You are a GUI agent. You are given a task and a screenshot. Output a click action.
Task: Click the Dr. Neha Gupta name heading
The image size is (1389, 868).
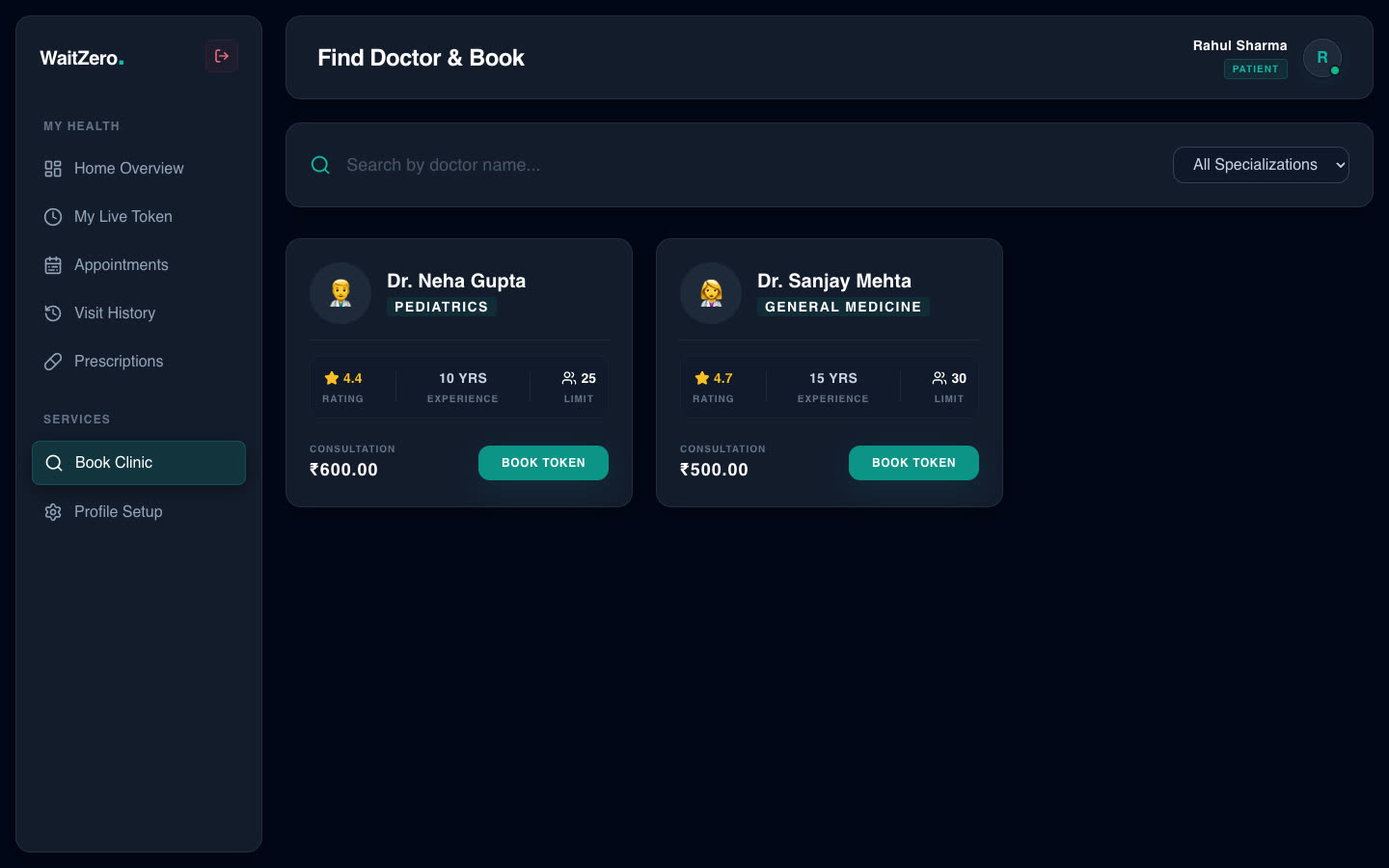tap(456, 281)
